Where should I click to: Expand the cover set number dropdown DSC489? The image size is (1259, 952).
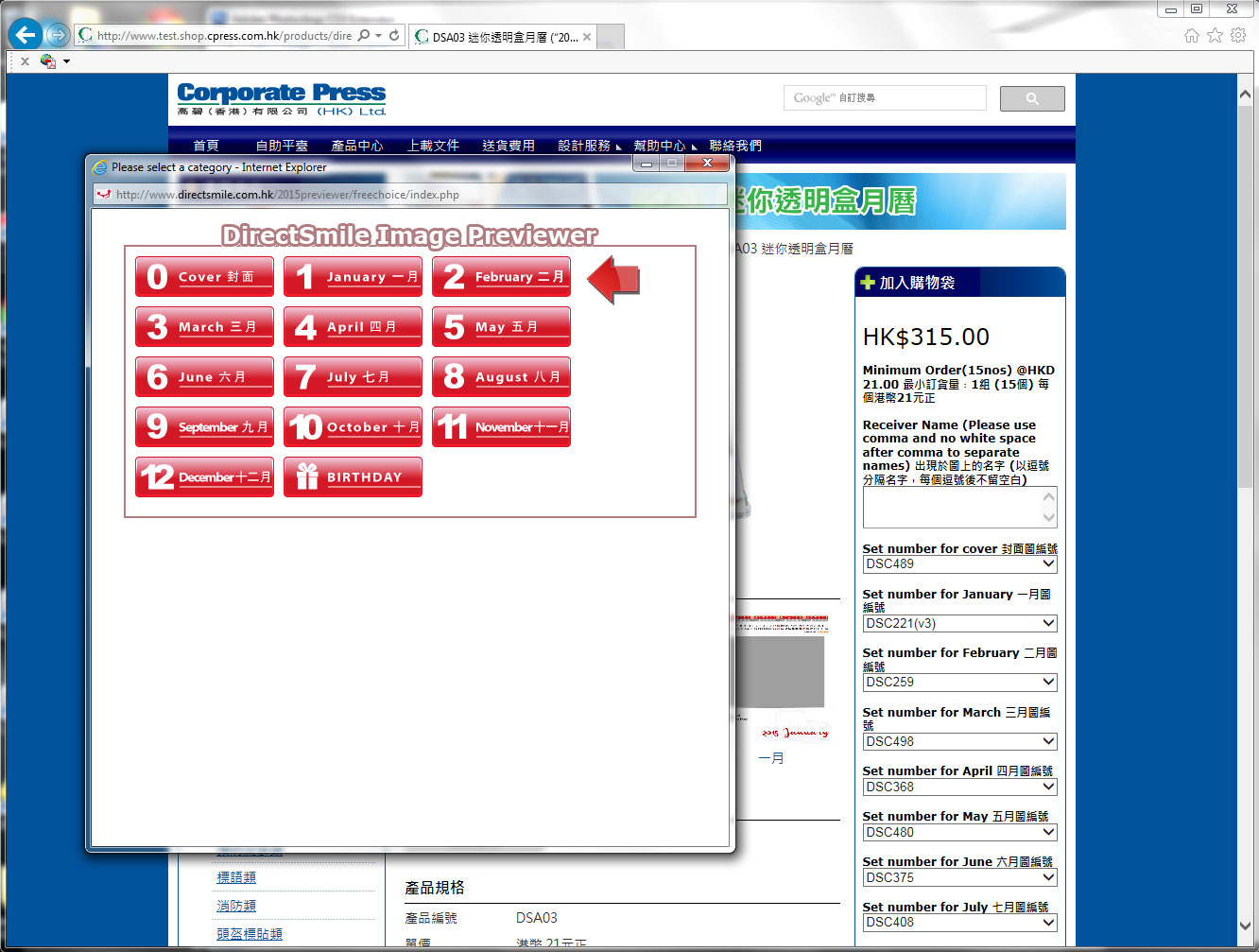(959, 564)
